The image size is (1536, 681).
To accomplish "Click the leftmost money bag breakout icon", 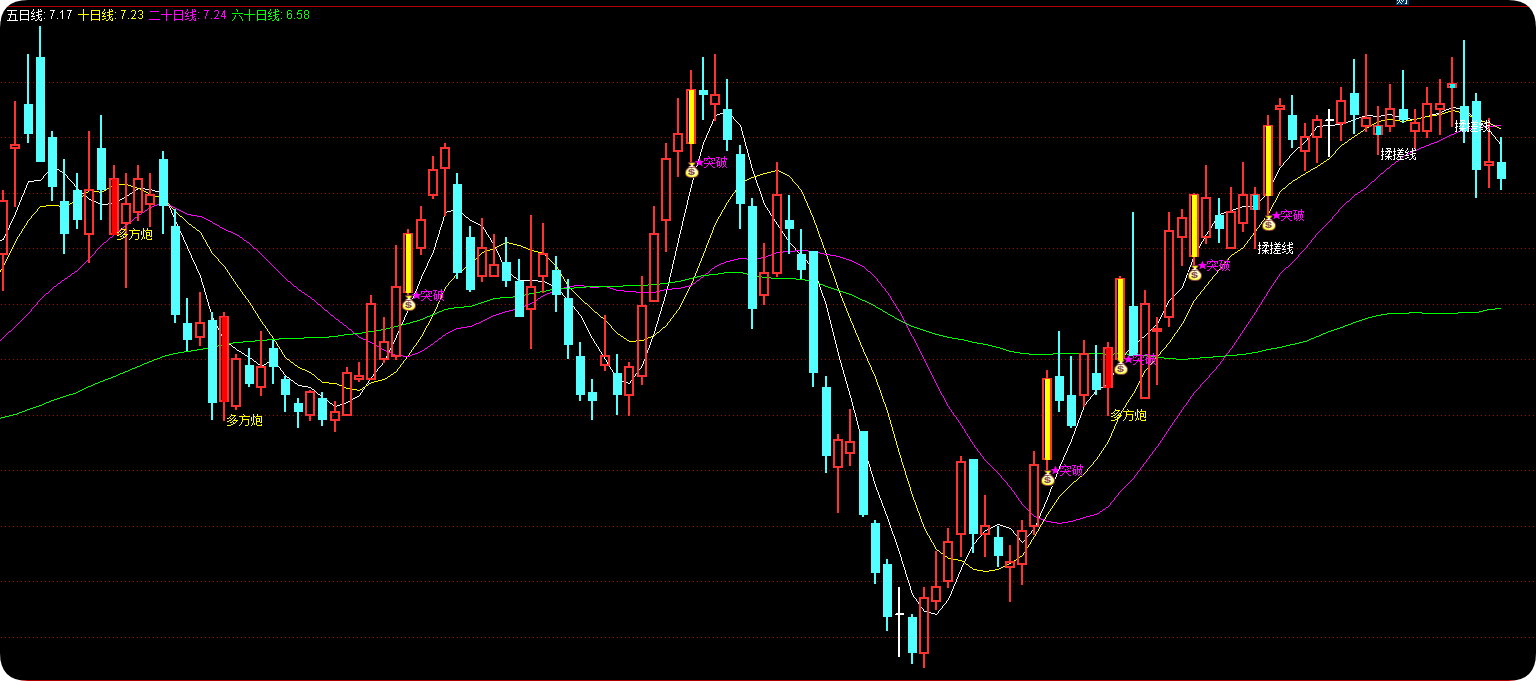I will (408, 303).
